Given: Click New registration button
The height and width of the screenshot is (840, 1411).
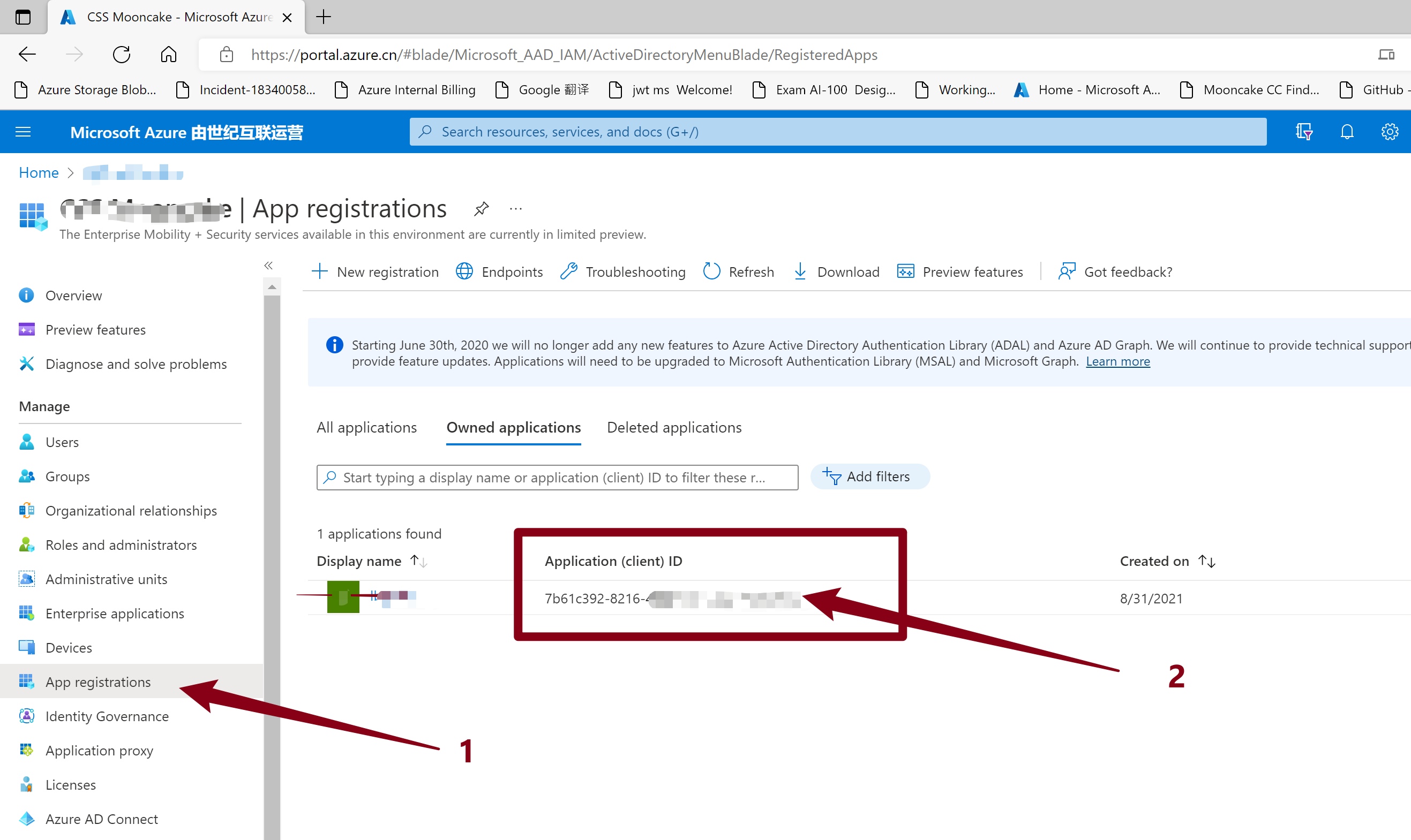Looking at the screenshot, I should [x=376, y=271].
